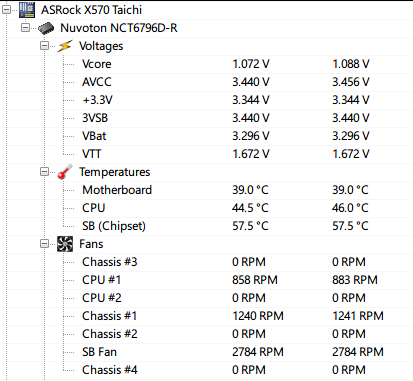This screenshot has width=413, height=381.
Task: Collapse the Voltages section
Action: pos(44,46)
